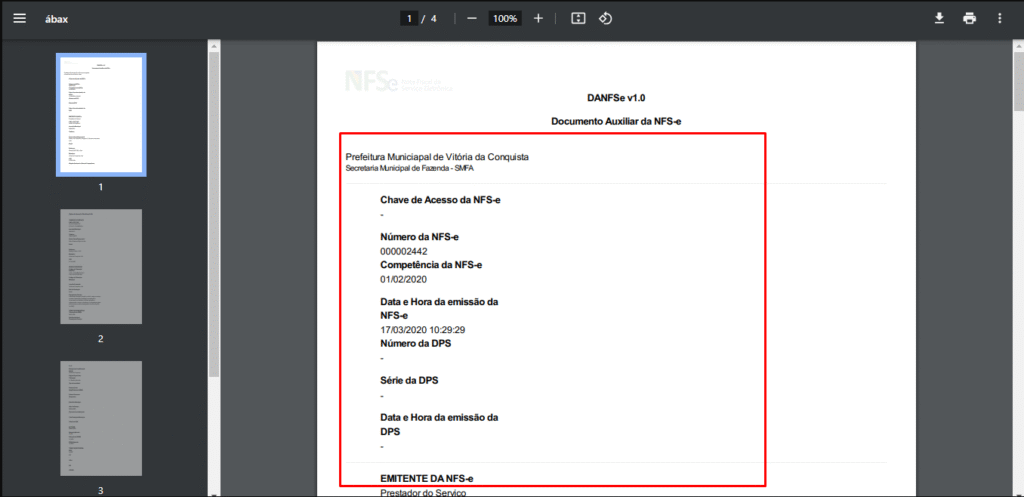Image resolution: width=1024 pixels, height=497 pixels.
Task: Open the page 3 thumbnail
Action: click(101, 418)
